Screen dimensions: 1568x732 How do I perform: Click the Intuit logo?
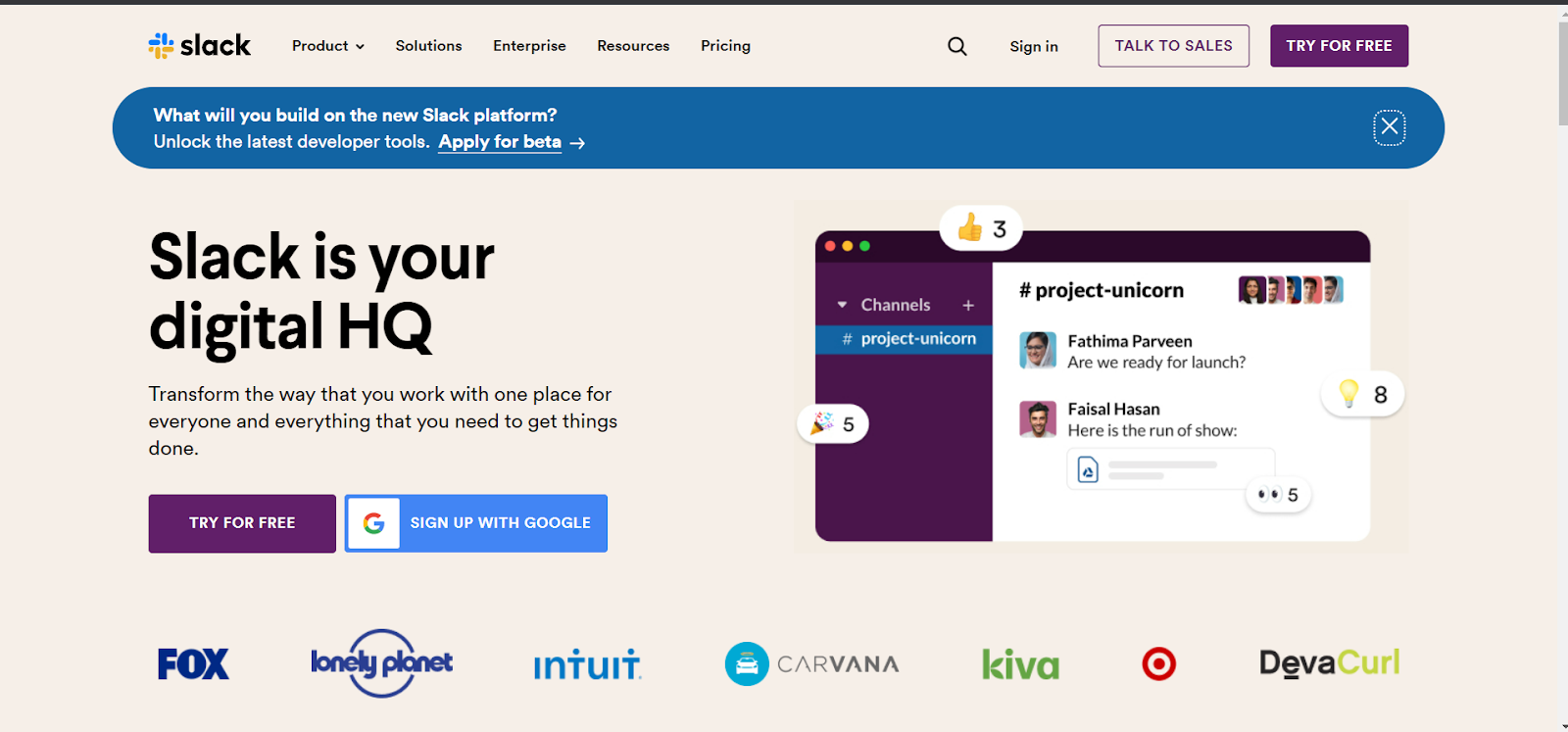click(587, 664)
